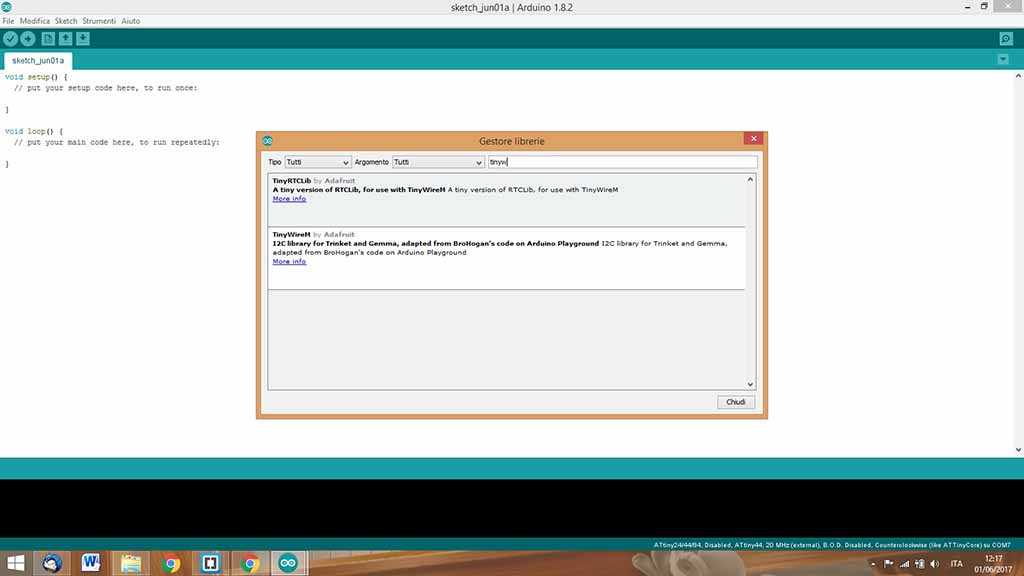Screen dimensions: 1024x576
Task: Click the volume speaker tray icon
Action: pos(935,564)
